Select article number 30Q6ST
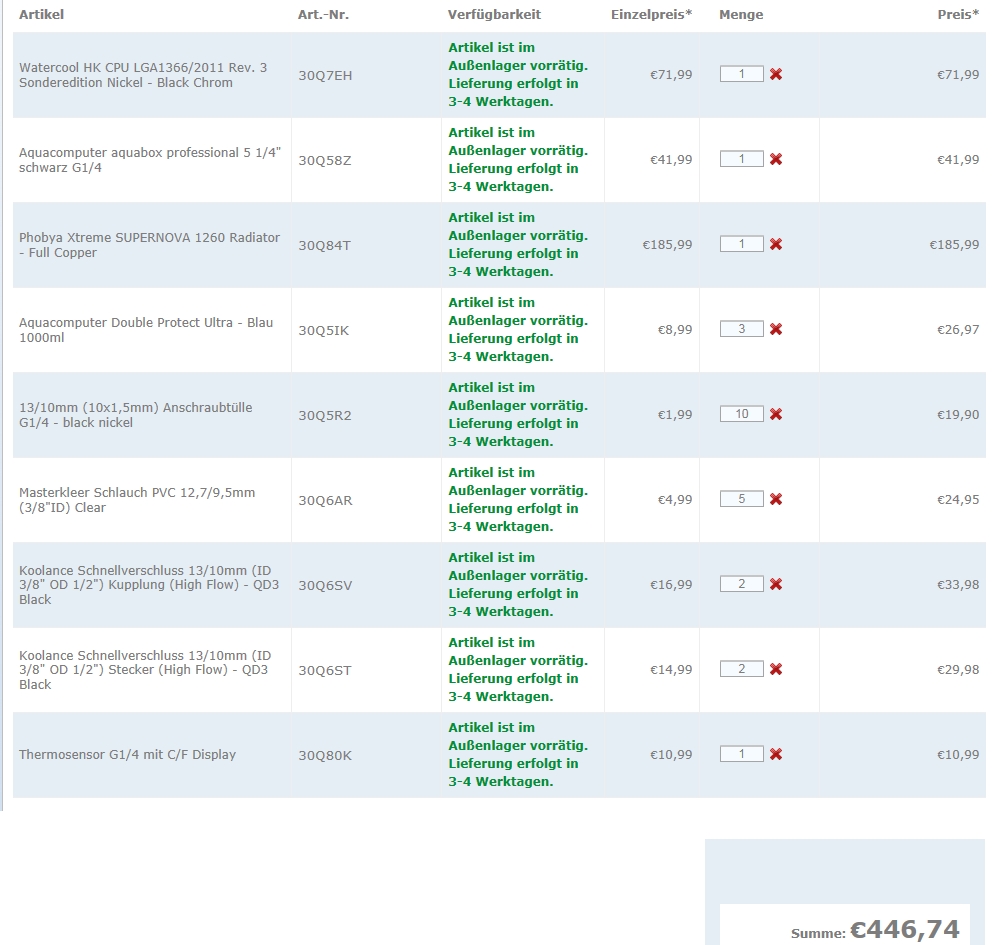Screen dimensions: 992x945 point(325,670)
